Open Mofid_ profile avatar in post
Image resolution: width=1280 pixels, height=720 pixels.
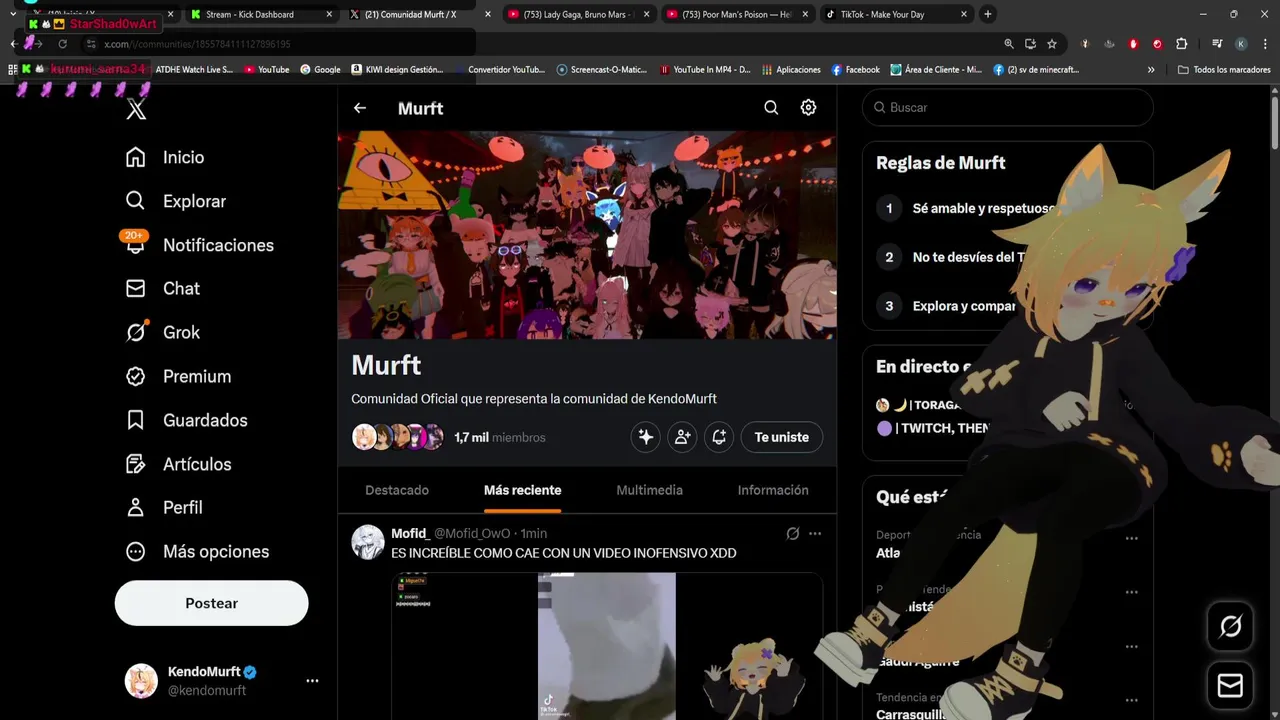pyautogui.click(x=368, y=542)
